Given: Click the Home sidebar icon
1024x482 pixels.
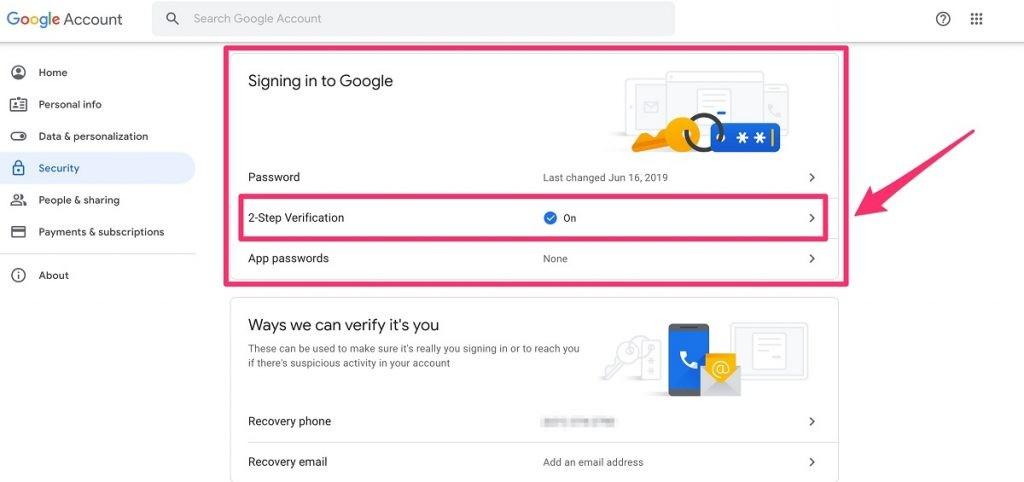Looking at the screenshot, I should [18, 72].
